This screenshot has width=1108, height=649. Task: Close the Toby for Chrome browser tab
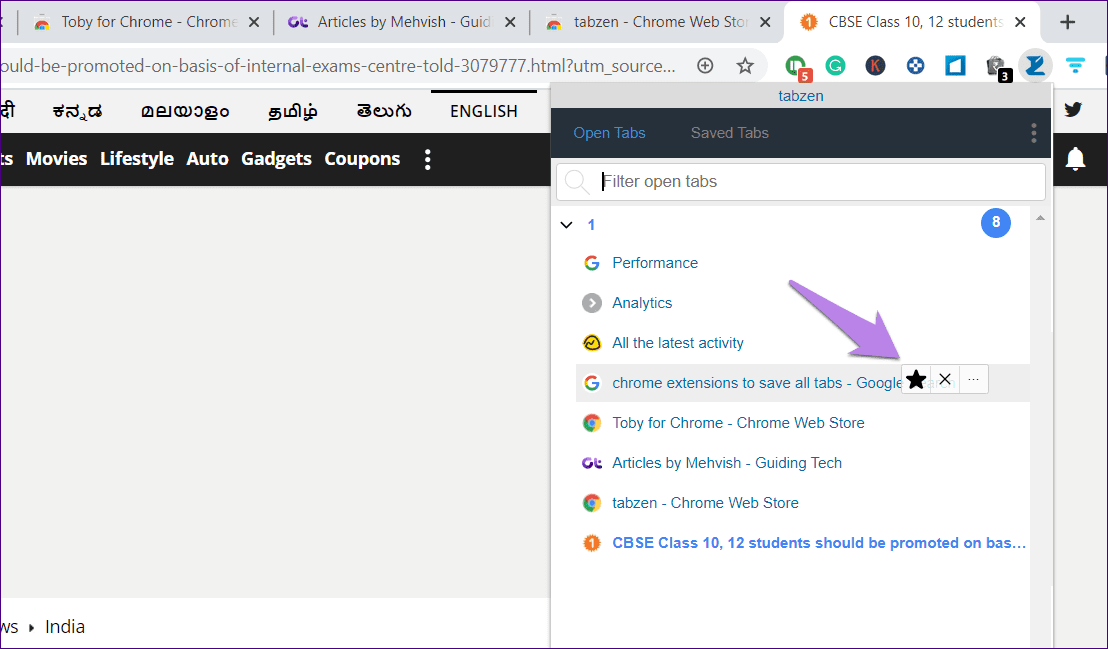pyautogui.click(x=254, y=23)
